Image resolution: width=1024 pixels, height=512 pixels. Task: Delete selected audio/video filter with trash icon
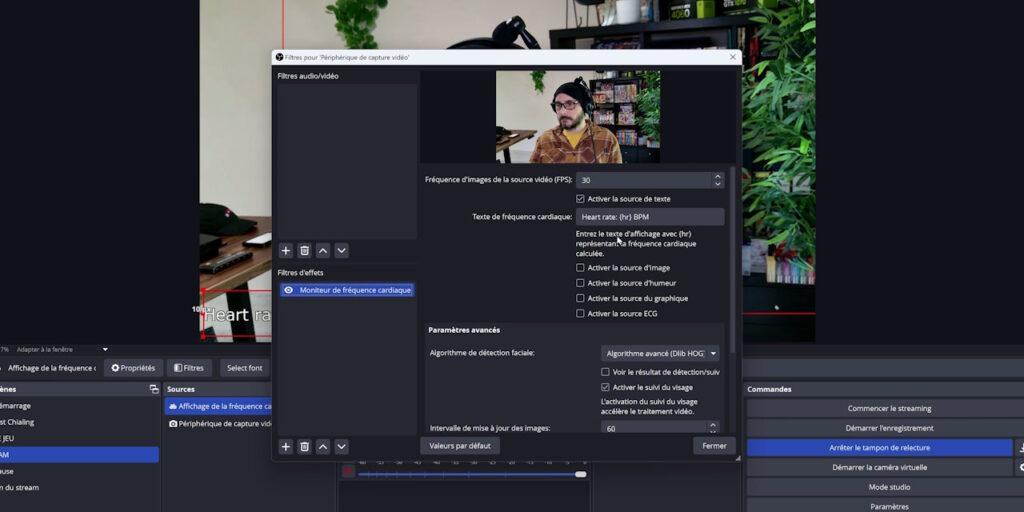(x=304, y=251)
